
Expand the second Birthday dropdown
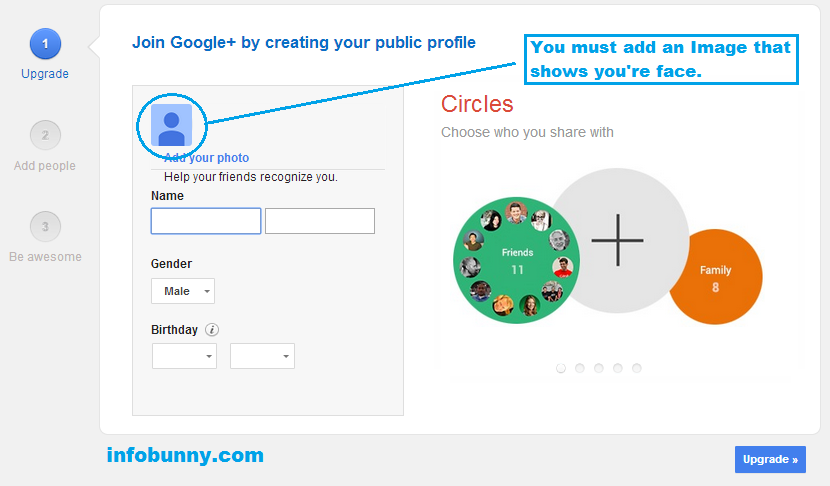point(263,356)
